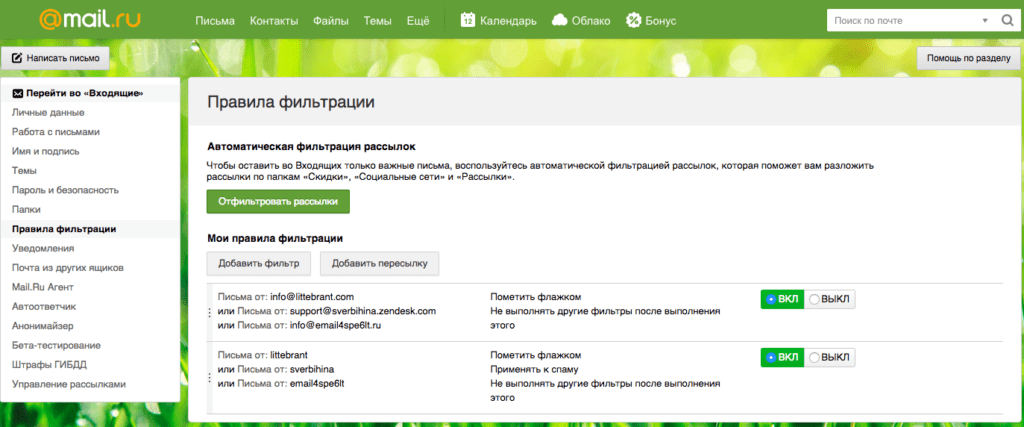Open the search options dropdown arrow
The image size is (1024, 427).
[x=986, y=20]
